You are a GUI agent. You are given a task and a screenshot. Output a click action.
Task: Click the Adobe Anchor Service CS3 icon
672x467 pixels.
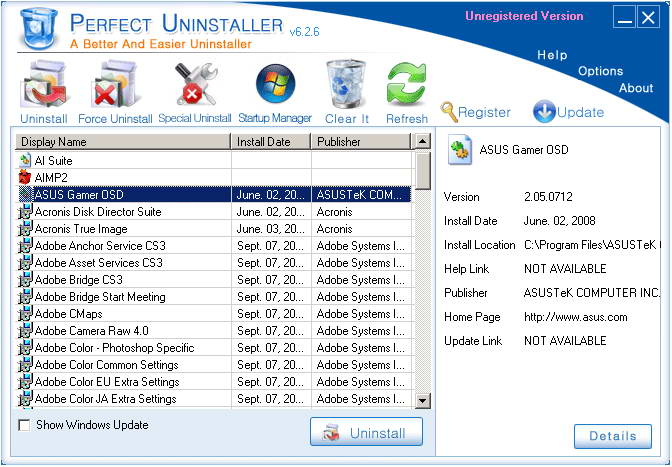(x=25, y=245)
